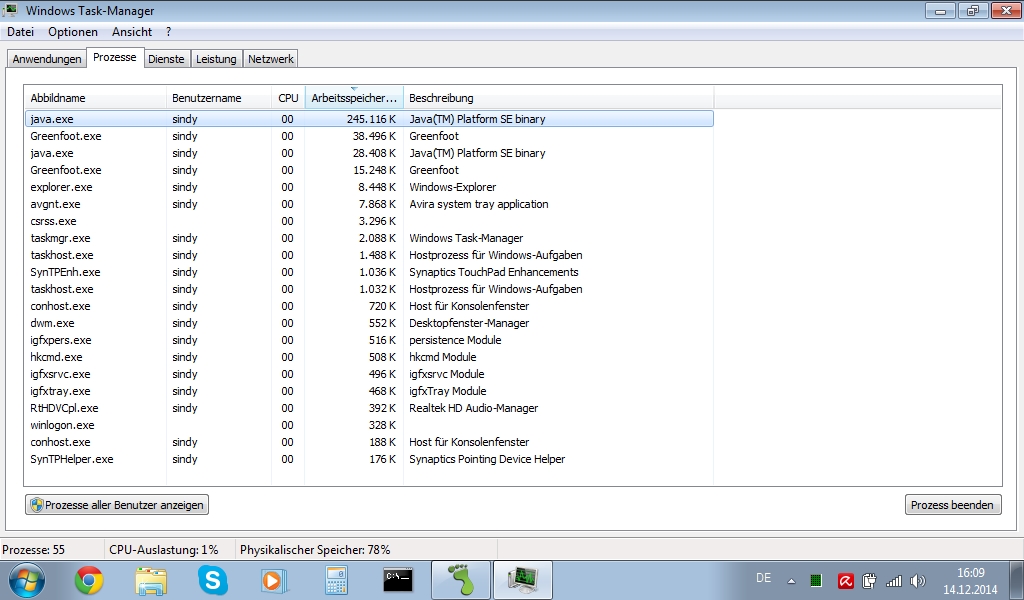Screen dimensions: 1024x600
Task: Select the avgnt.exe process
Action: (x=369, y=204)
